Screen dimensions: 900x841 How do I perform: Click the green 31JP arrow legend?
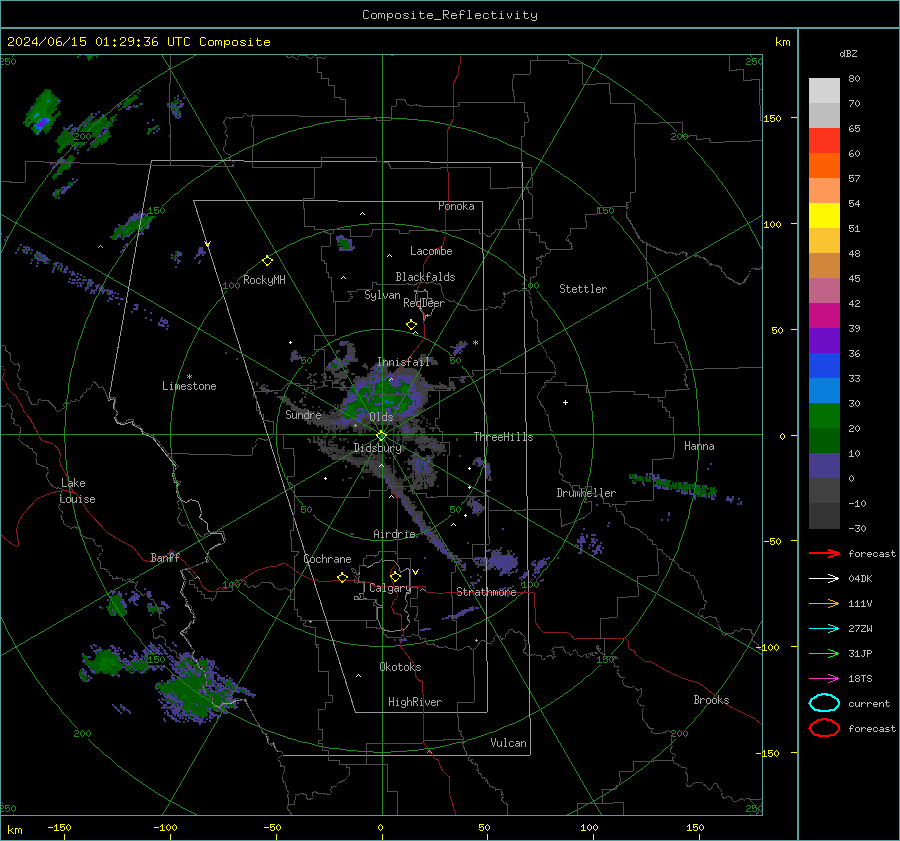824,653
